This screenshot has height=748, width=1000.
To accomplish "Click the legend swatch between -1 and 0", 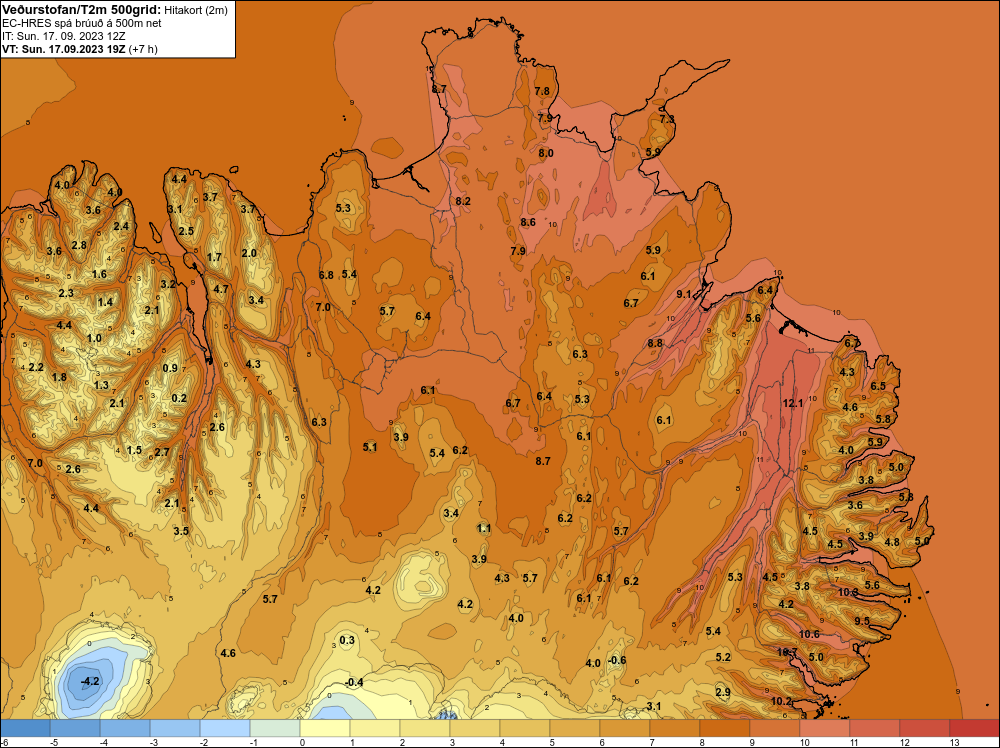I will pyautogui.click(x=275, y=728).
